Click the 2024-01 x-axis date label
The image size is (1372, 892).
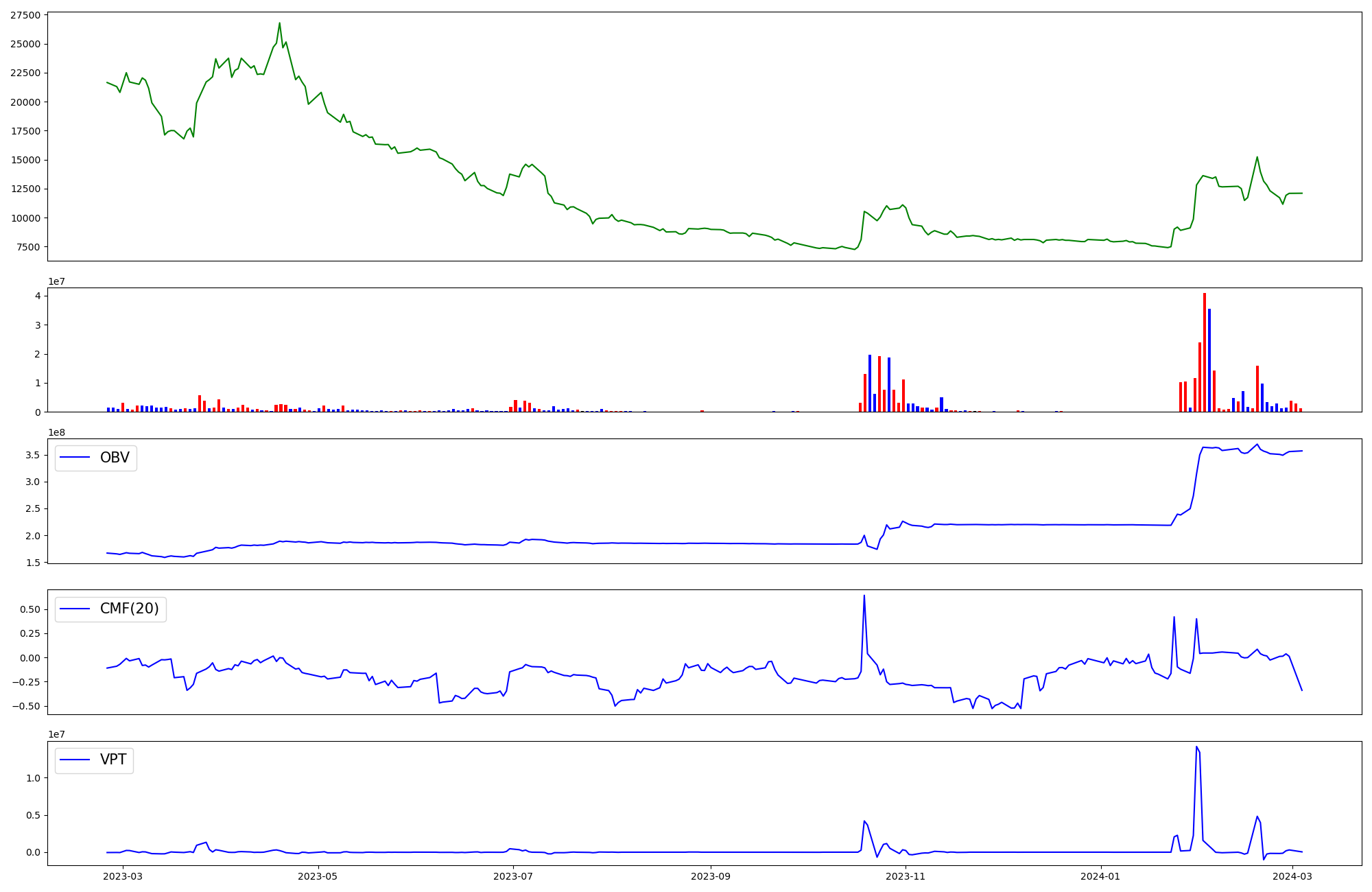(x=1101, y=876)
